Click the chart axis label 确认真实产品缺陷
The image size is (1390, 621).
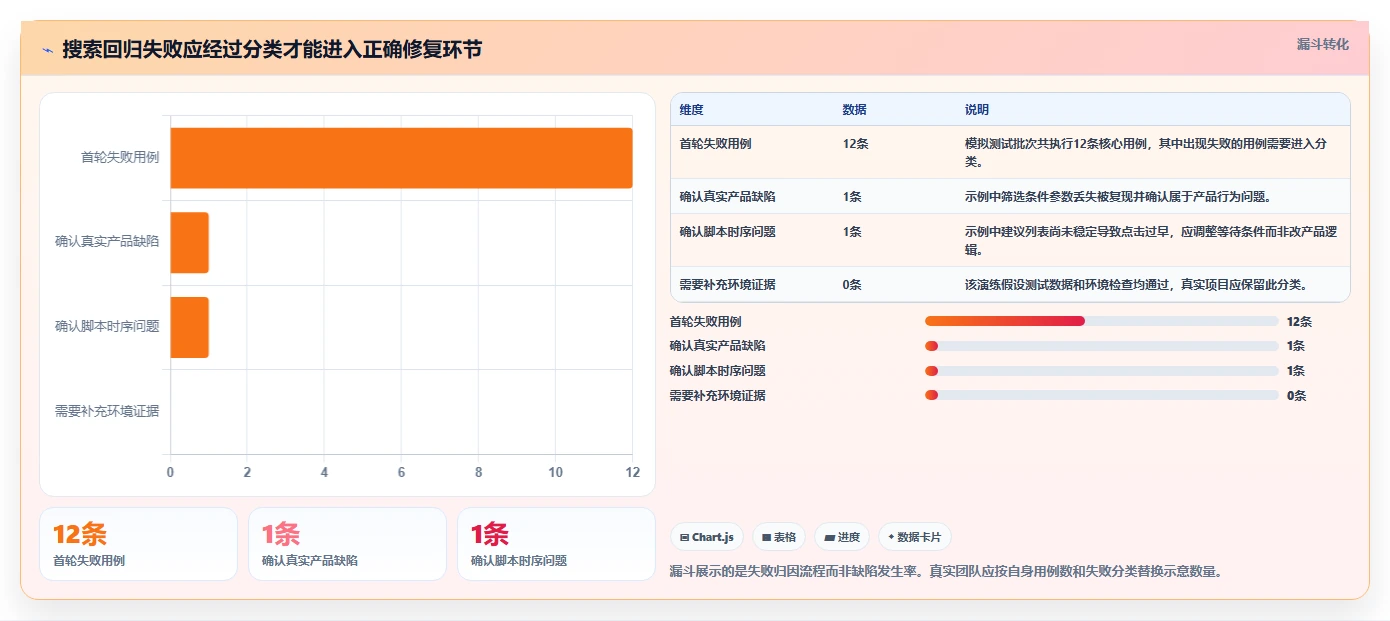[107, 241]
